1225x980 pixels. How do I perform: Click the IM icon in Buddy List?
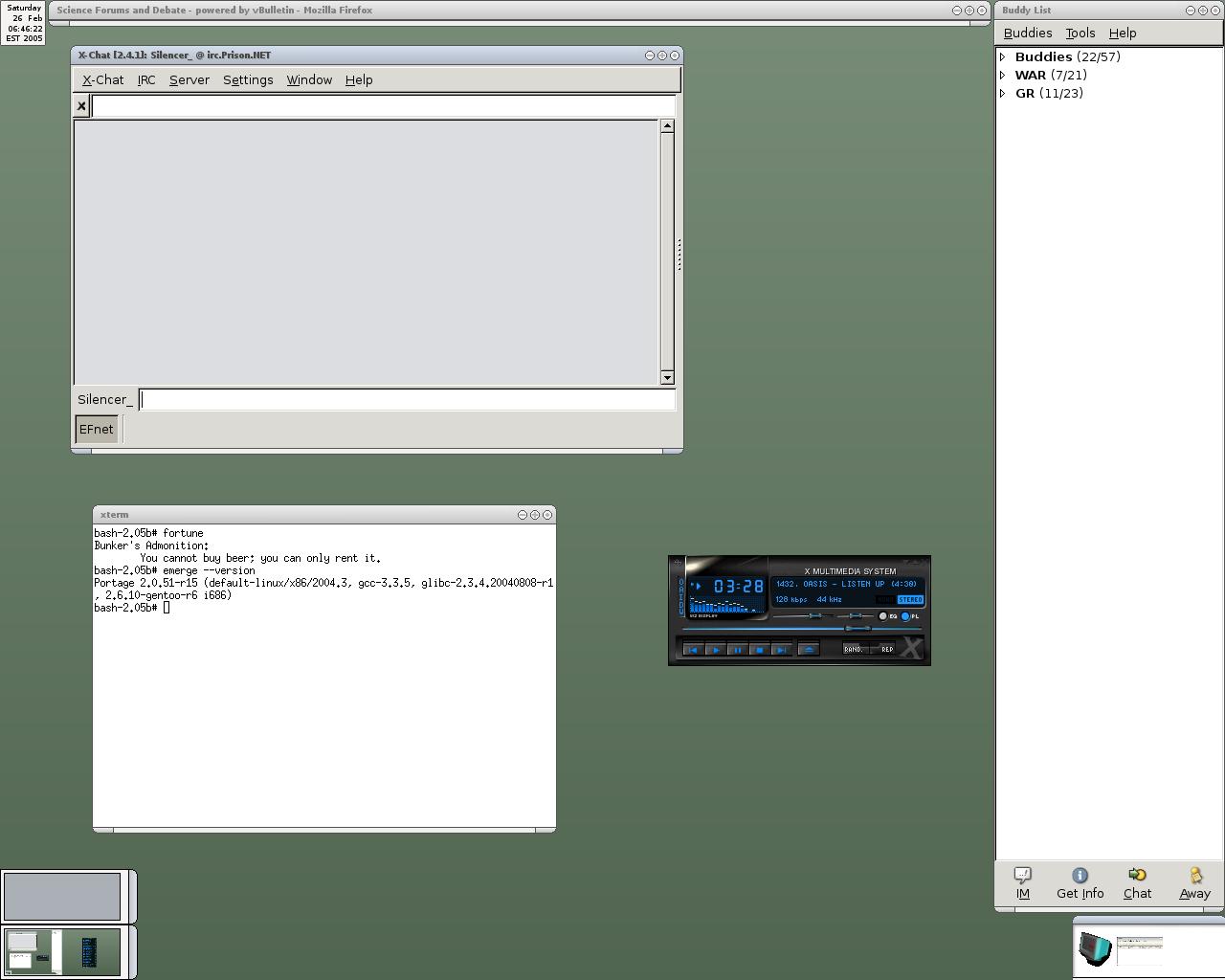[1022, 882]
